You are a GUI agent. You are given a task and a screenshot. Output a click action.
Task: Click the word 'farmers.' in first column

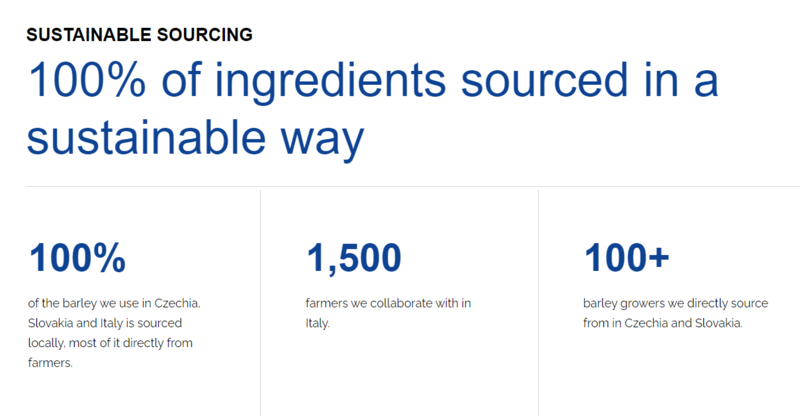(50, 363)
